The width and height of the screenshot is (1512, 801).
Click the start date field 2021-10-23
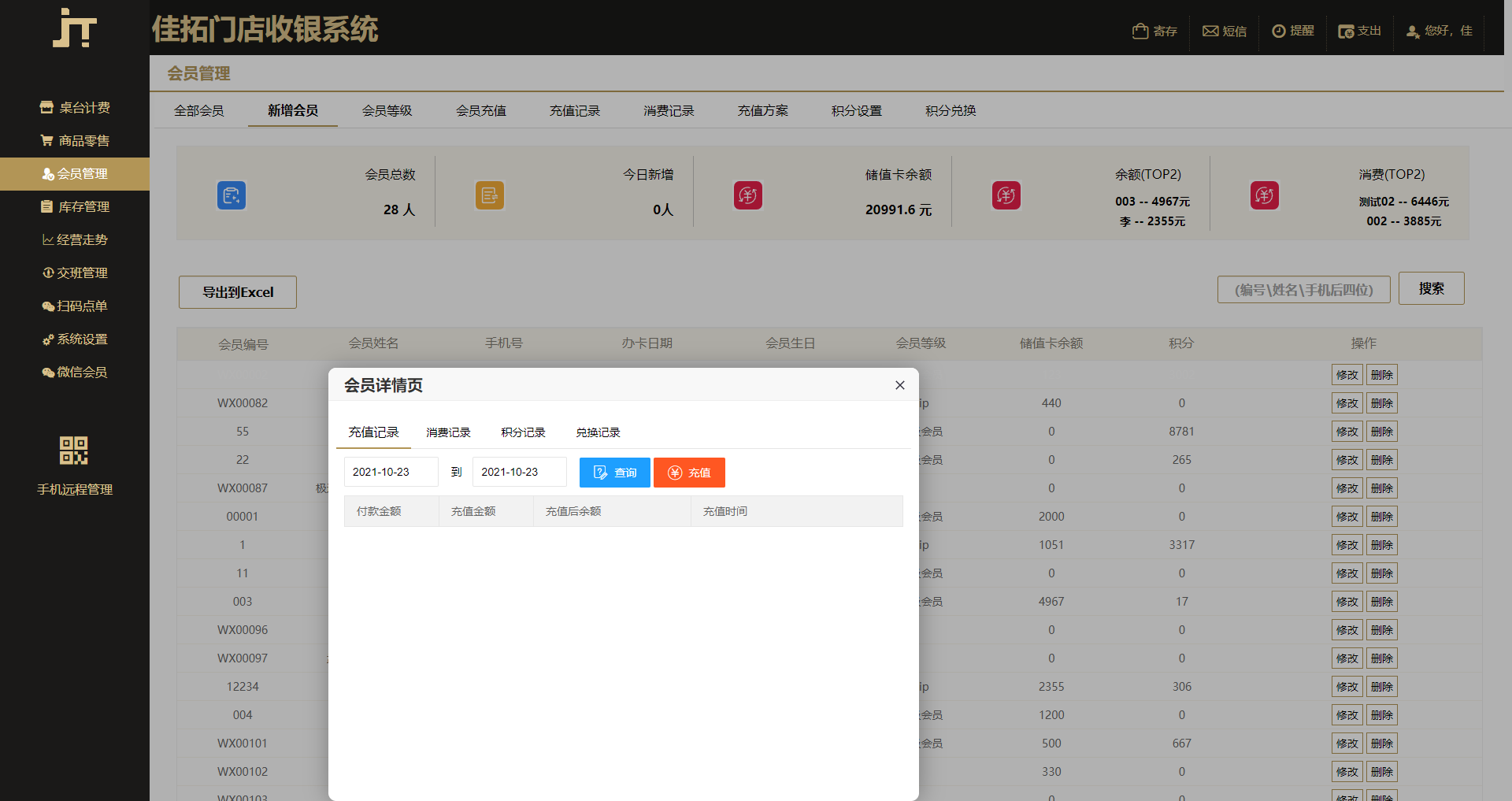click(391, 472)
